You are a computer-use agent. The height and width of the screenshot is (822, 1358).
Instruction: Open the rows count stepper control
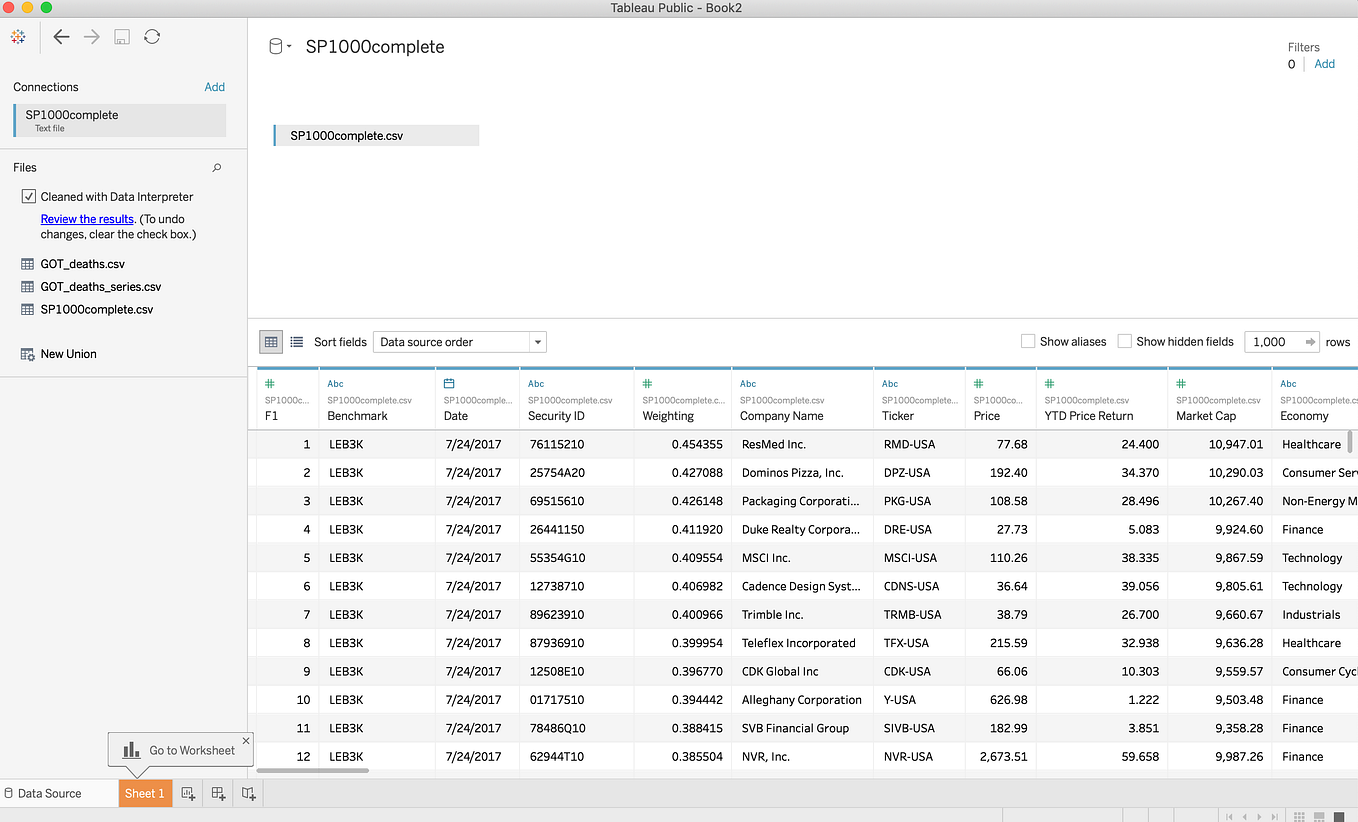(1311, 341)
